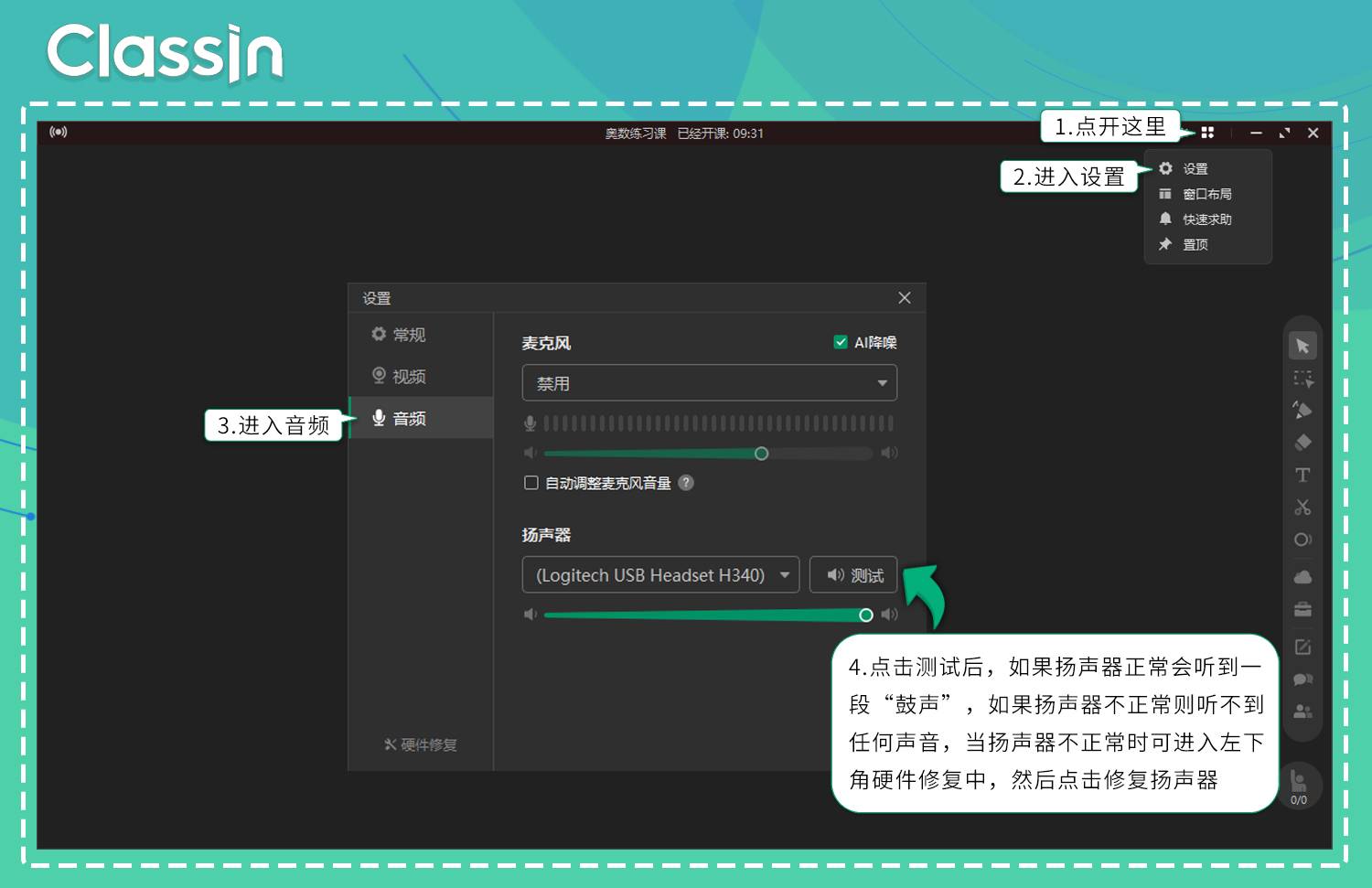The height and width of the screenshot is (888, 1372).
Task: Switch to 音频 settings tab
Action: [x=422, y=418]
